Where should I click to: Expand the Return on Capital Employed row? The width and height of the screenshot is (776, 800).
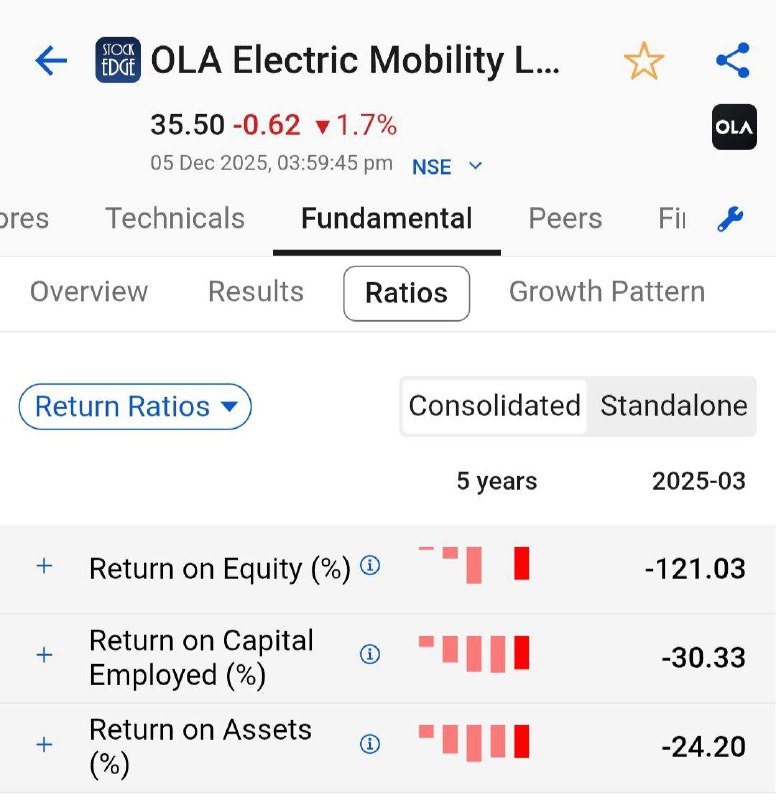tap(44, 655)
